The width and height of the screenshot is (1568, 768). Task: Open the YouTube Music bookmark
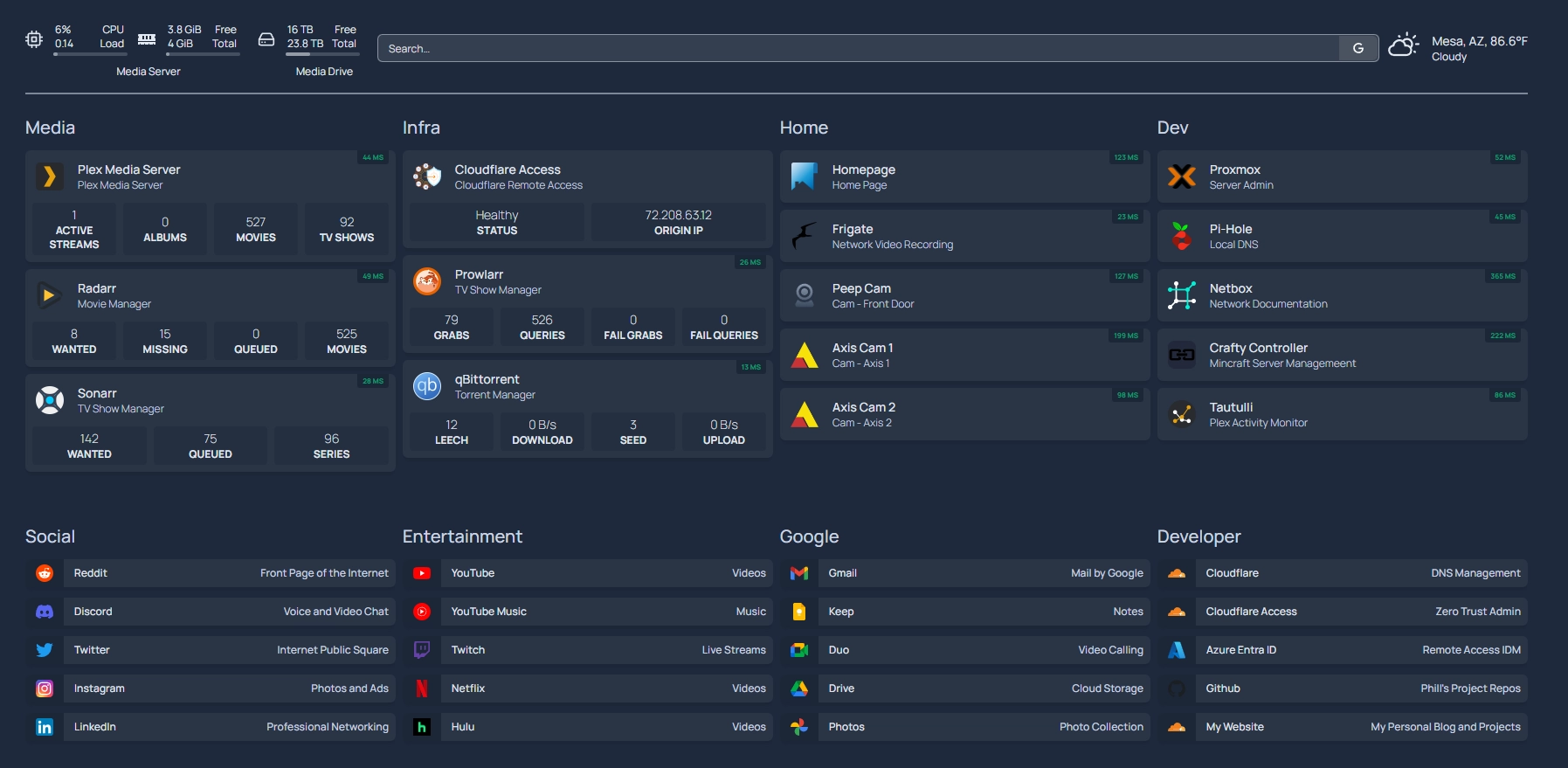[x=607, y=612]
